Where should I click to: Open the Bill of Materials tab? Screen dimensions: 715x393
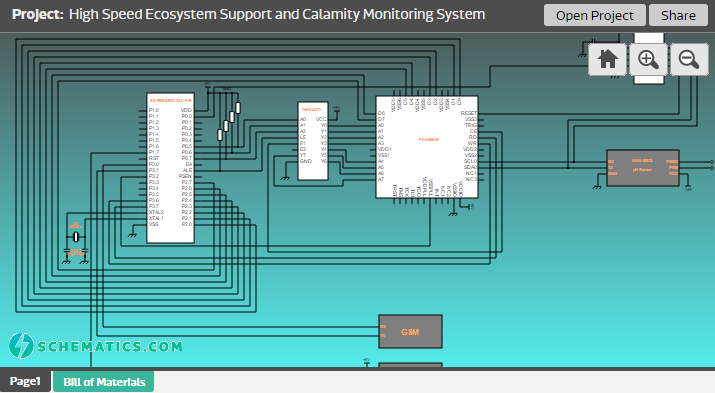(104, 382)
